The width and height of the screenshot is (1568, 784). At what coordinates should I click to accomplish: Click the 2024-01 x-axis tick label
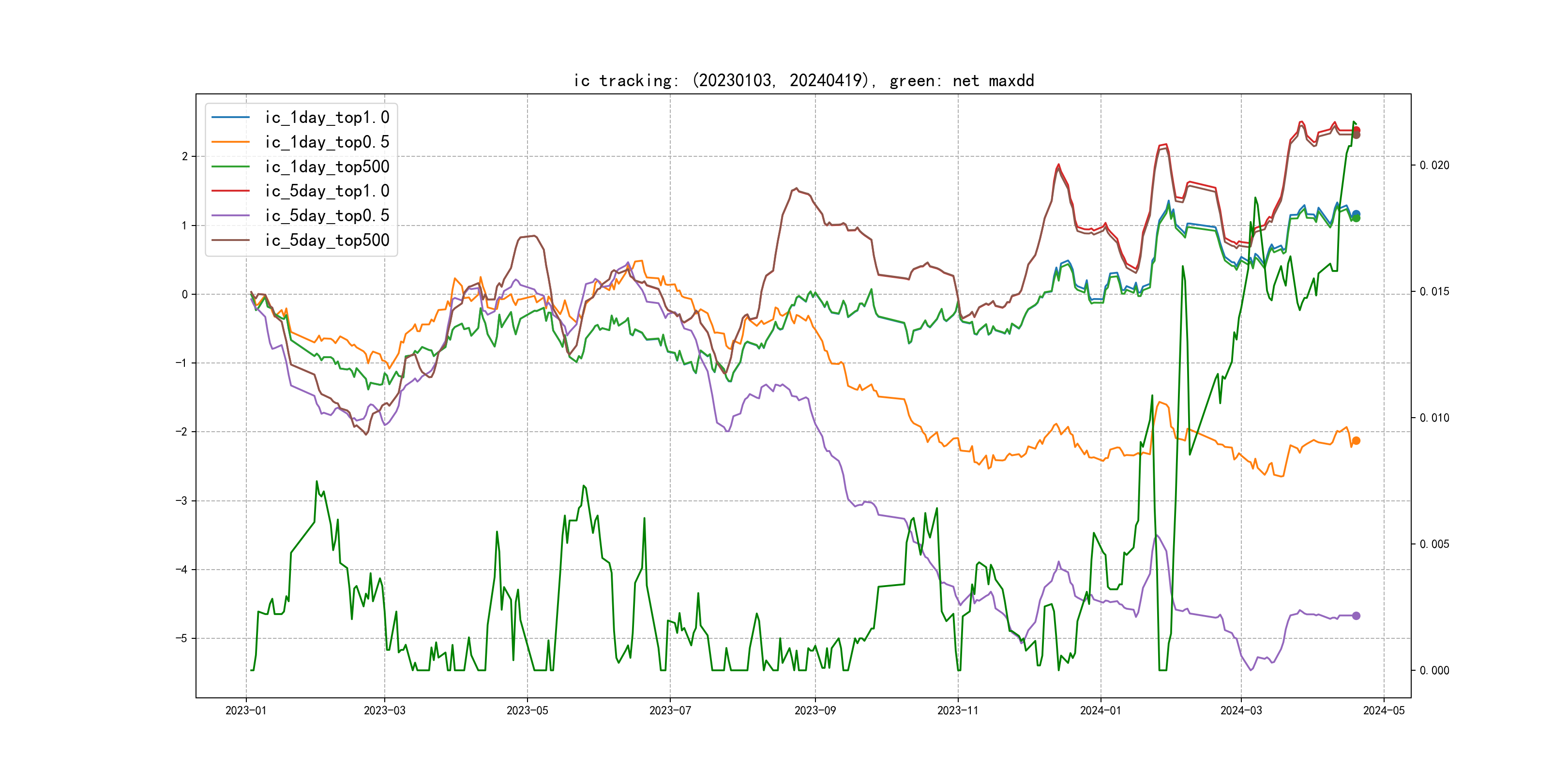[x=1101, y=710]
